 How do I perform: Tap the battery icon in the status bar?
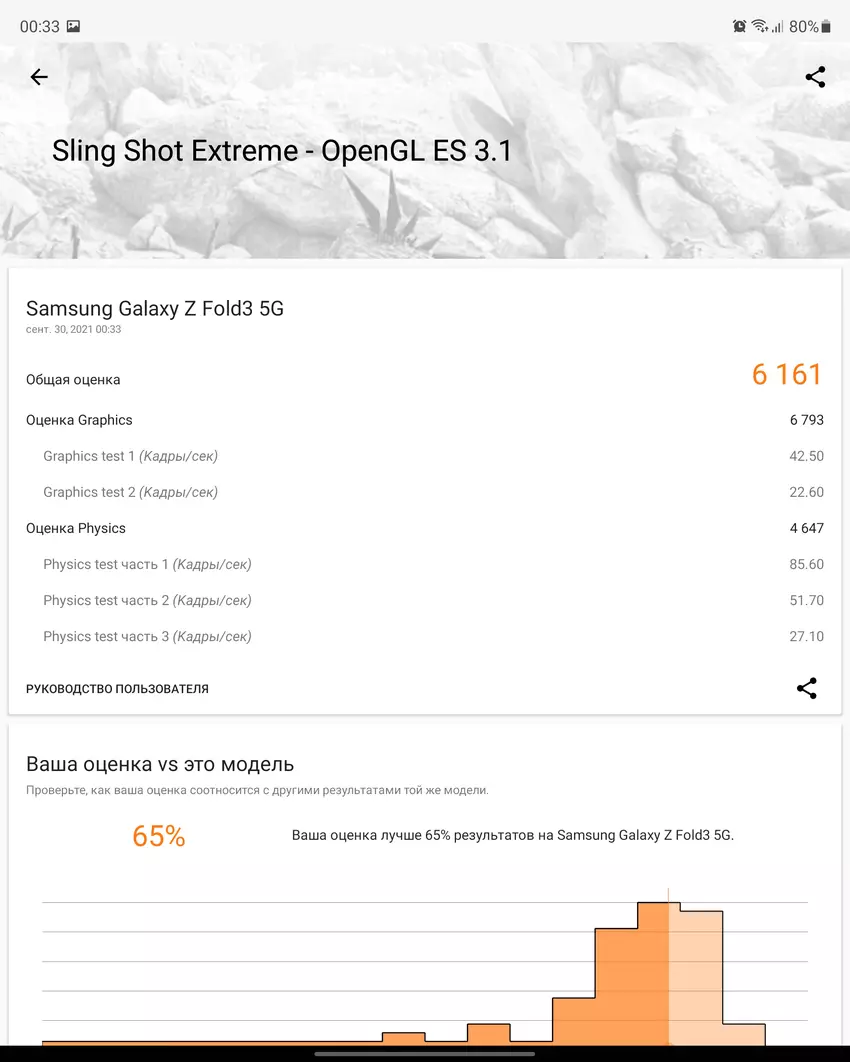[x=826, y=27]
